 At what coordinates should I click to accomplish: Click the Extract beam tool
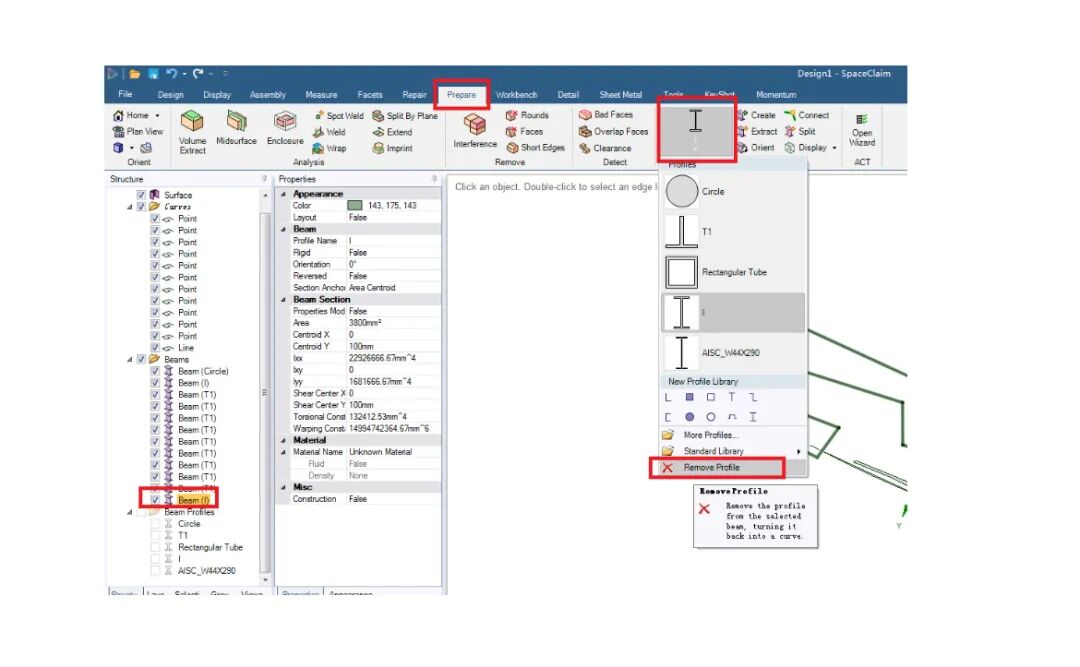click(x=758, y=131)
